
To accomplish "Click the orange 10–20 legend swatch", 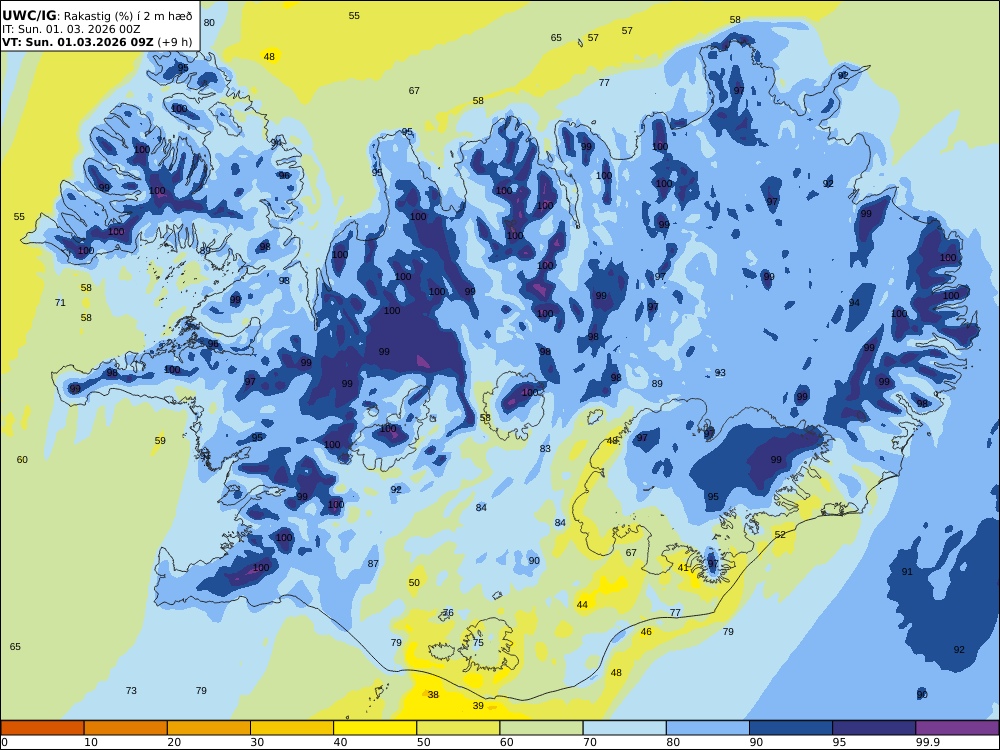I will coord(126,728).
